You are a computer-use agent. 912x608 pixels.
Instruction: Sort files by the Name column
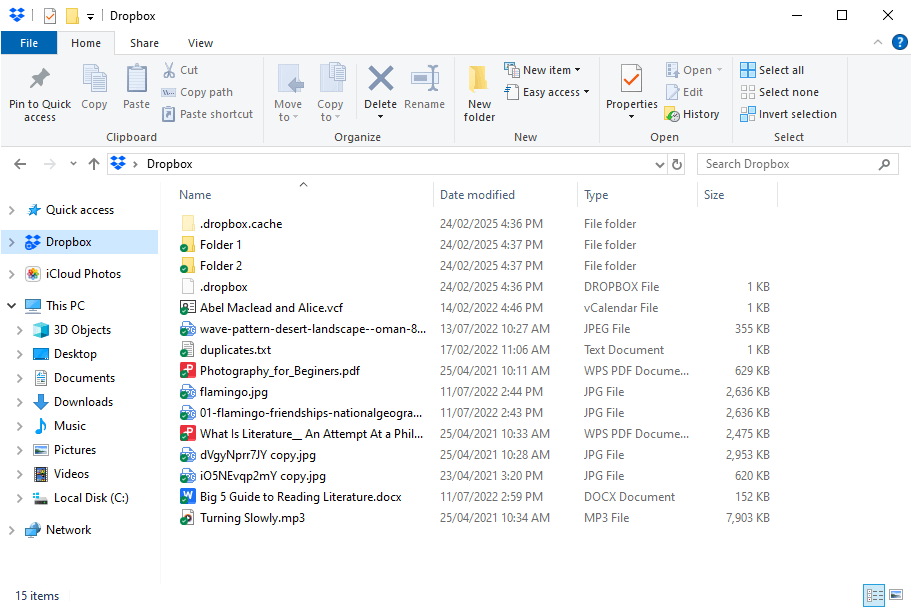pos(195,195)
